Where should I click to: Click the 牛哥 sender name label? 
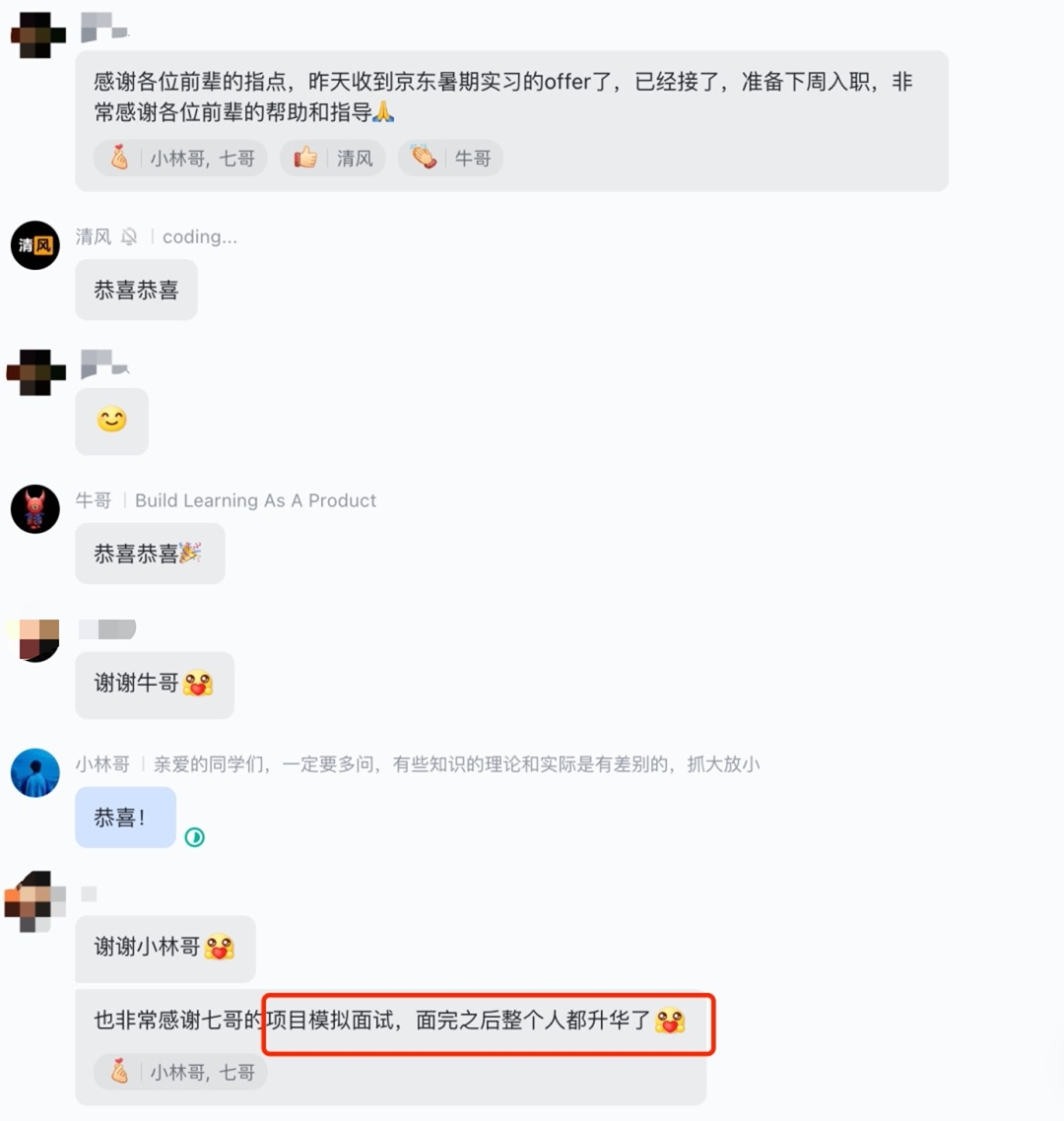(94, 500)
